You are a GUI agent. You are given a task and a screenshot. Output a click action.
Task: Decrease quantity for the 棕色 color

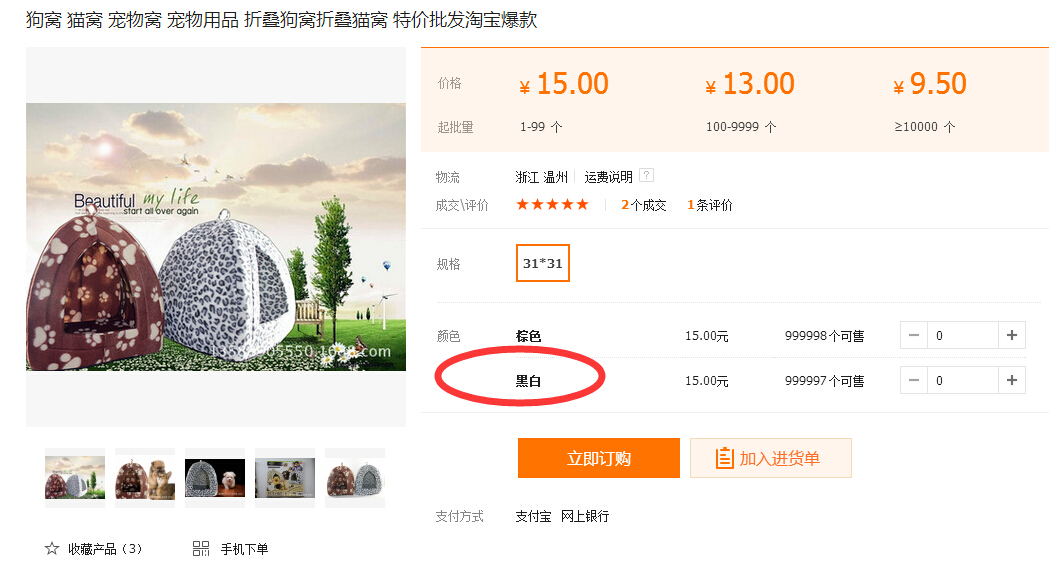click(914, 336)
